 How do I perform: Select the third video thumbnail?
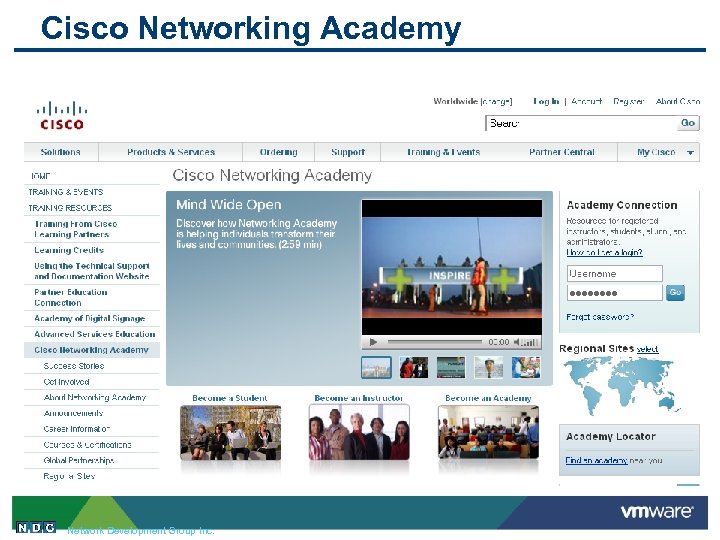tap(451, 368)
